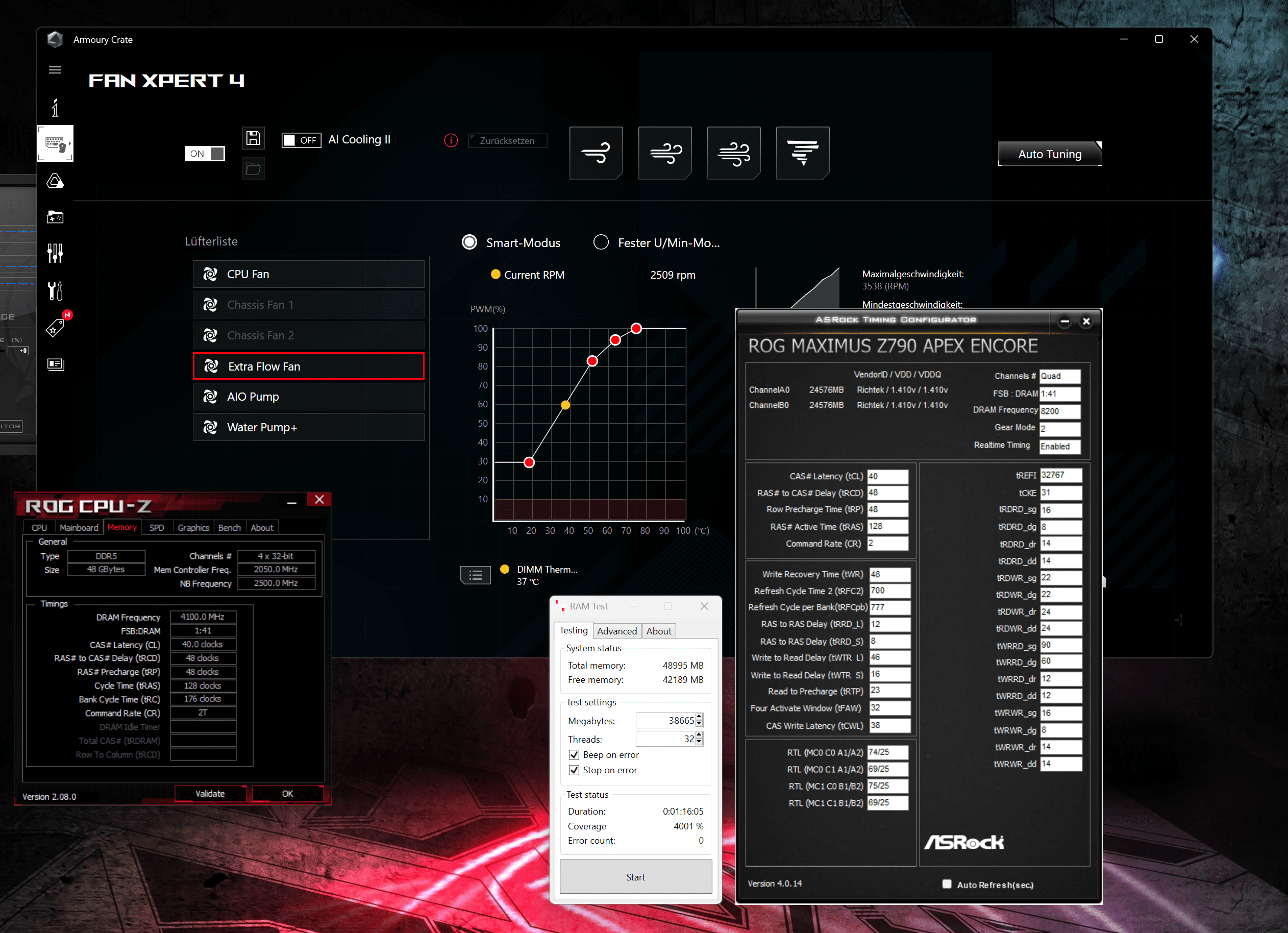Decrease the Megabytes value with down arrow

(x=699, y=725)
